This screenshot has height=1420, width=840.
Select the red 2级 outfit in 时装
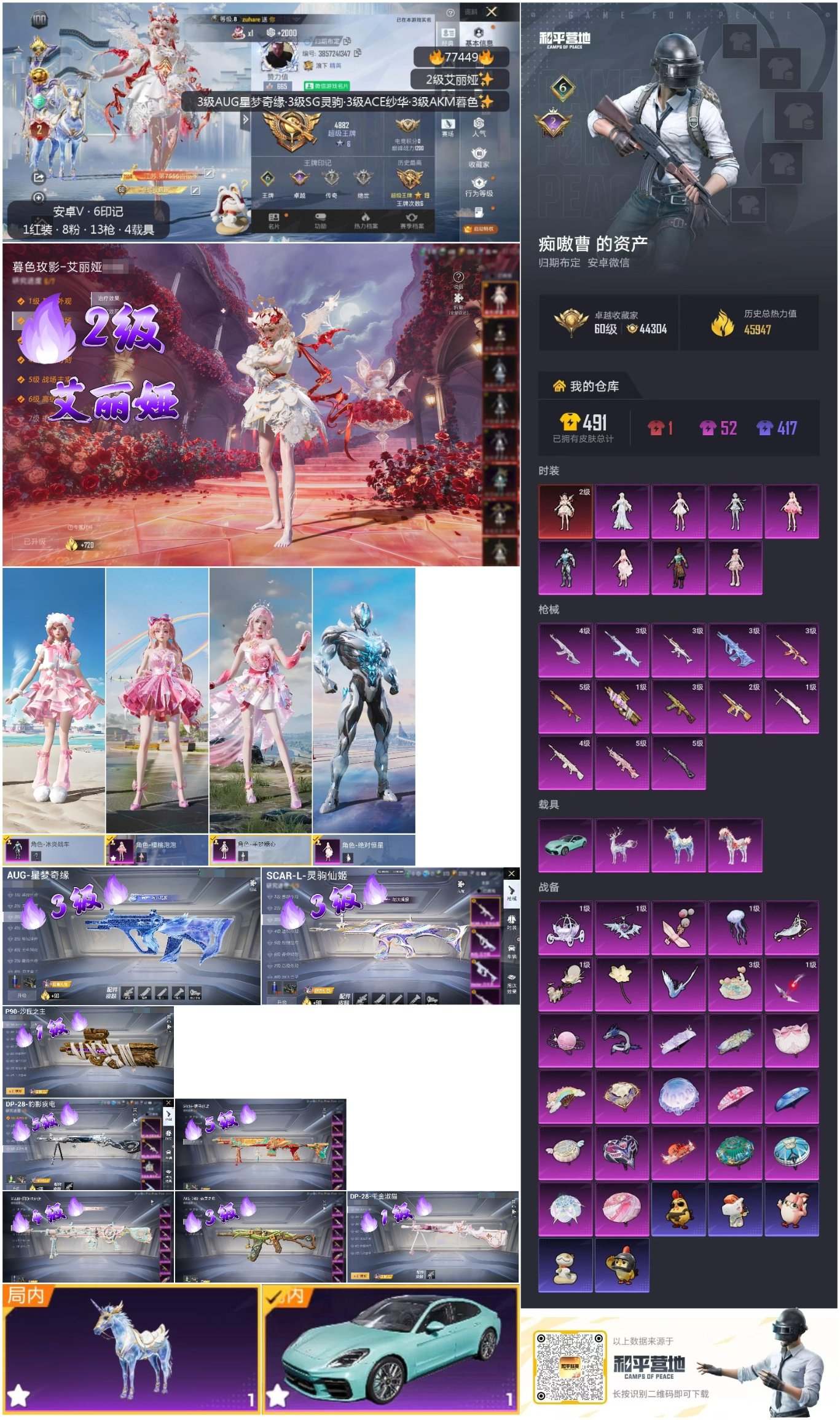pos(565,511)
